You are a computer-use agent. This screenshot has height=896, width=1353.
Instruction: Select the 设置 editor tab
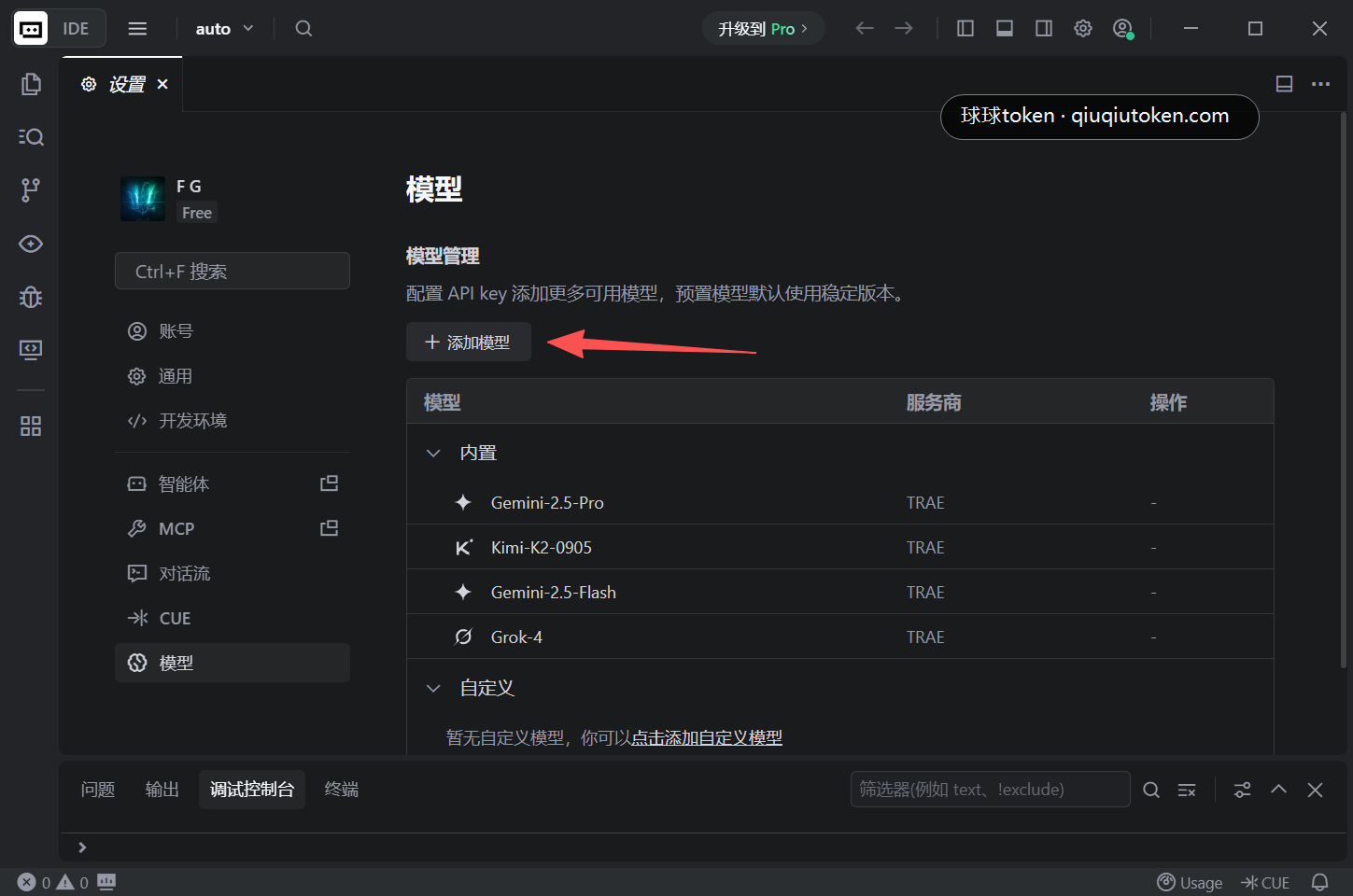pos(122,84)
